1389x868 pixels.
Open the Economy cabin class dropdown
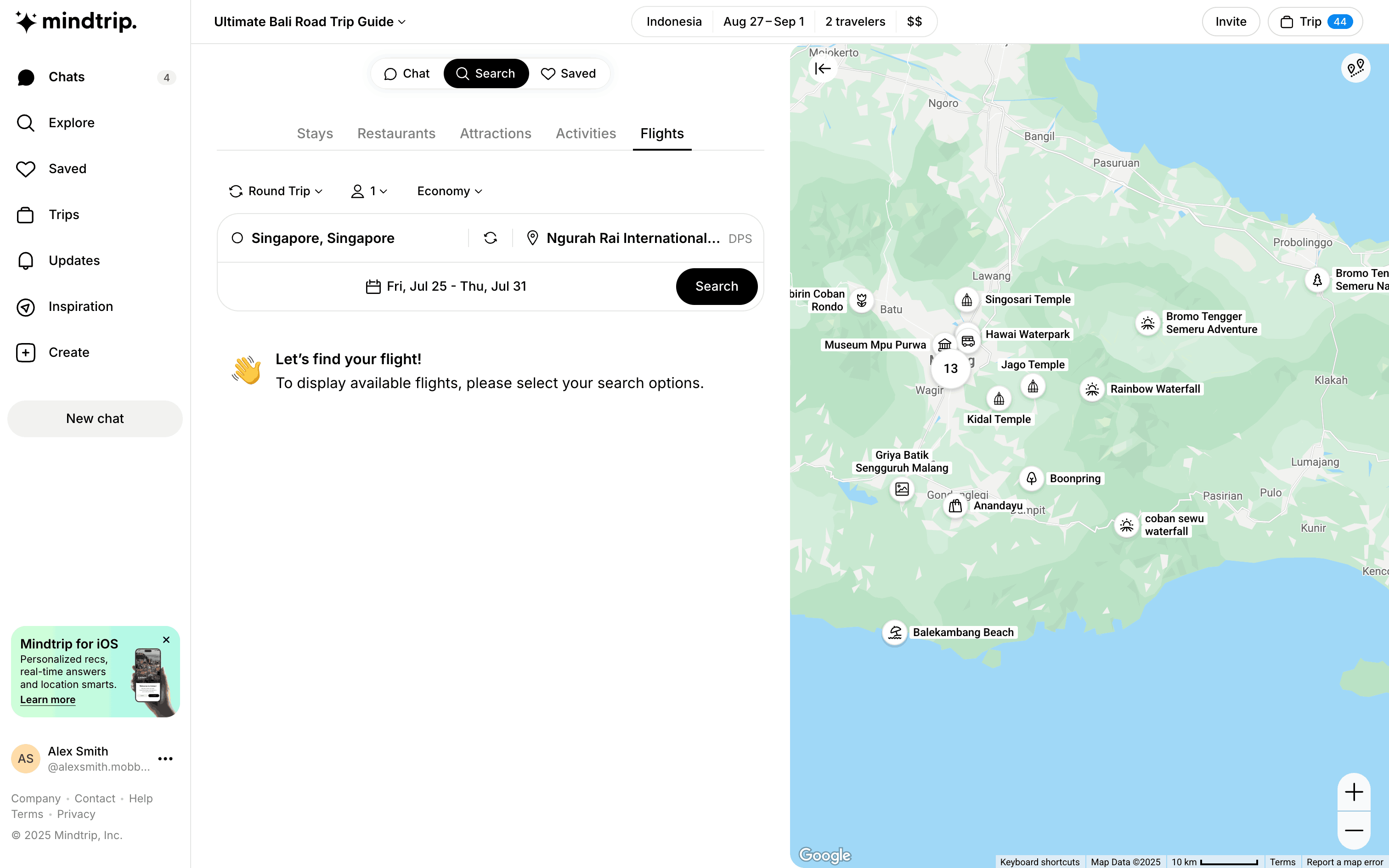point(449,191)
